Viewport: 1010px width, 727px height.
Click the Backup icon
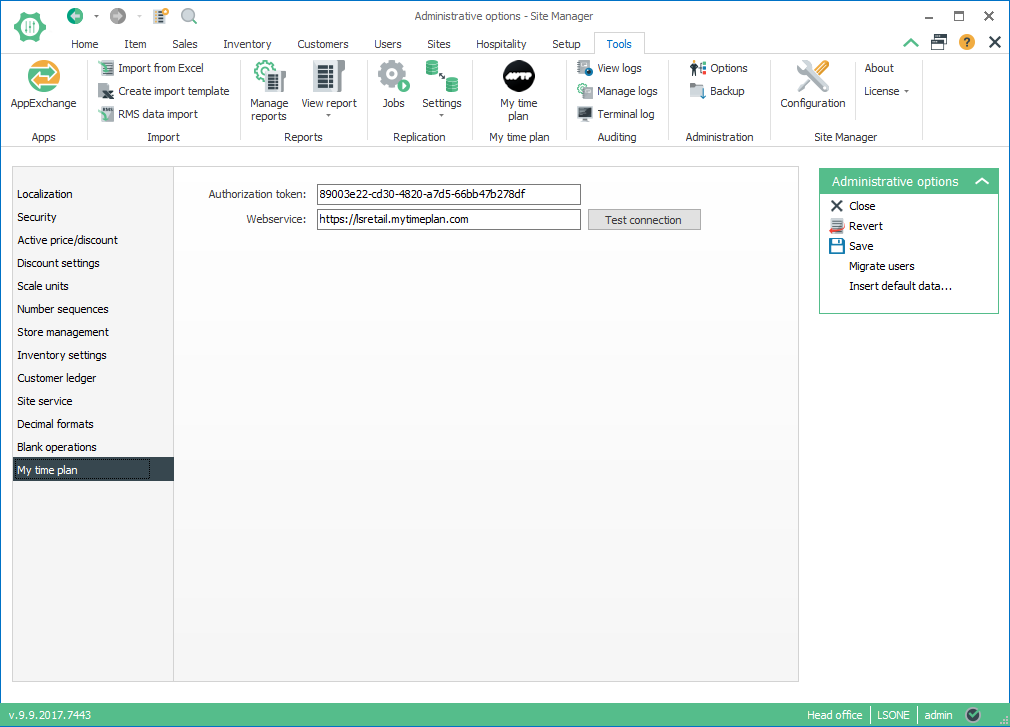click(x=698, y=91)
